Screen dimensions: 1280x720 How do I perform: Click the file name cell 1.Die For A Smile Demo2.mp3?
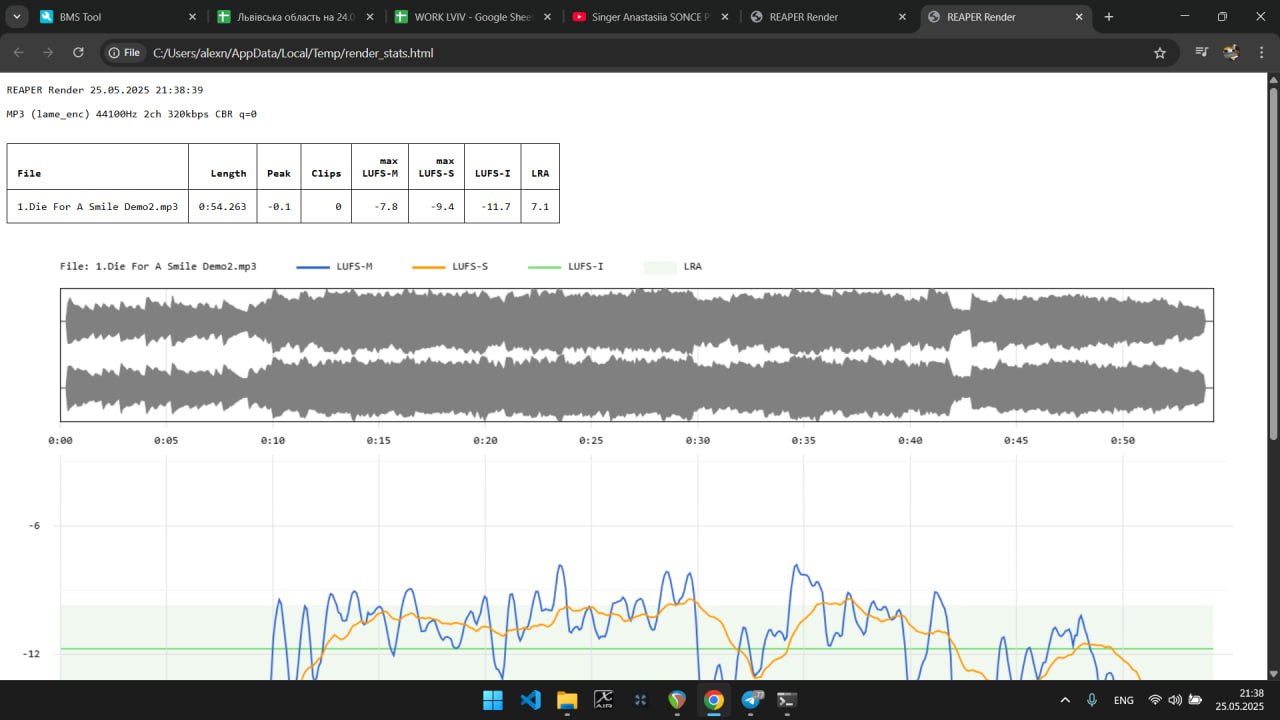coord(98,207)
